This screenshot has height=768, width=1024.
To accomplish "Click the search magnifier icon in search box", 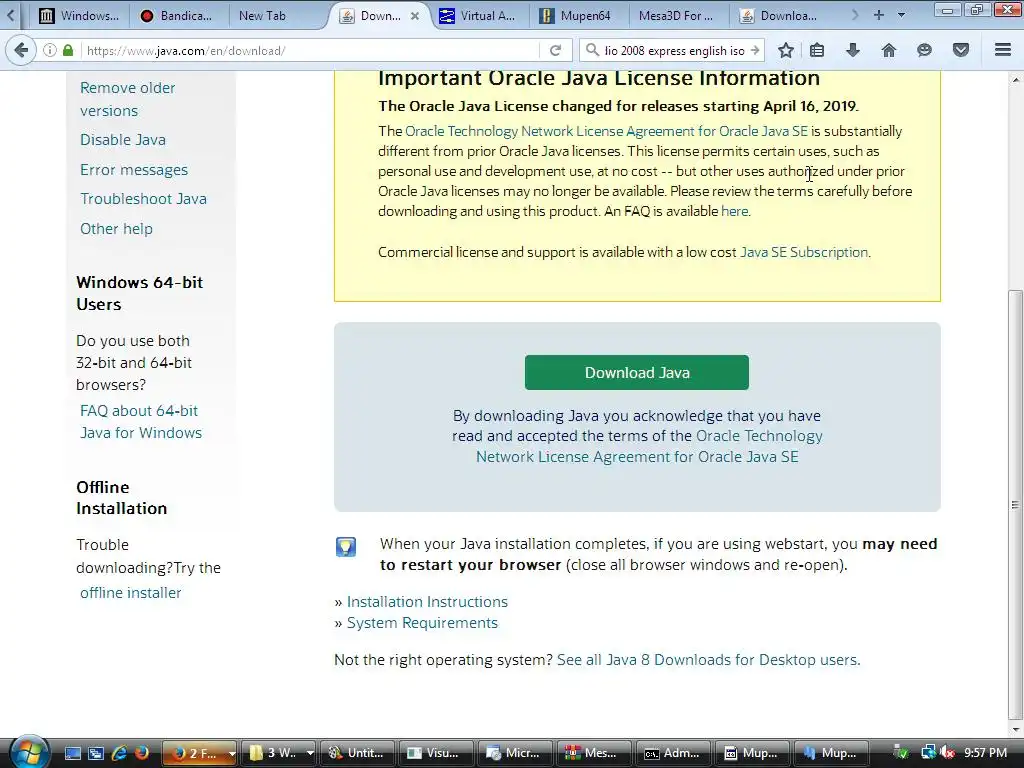I will [592, 50].
